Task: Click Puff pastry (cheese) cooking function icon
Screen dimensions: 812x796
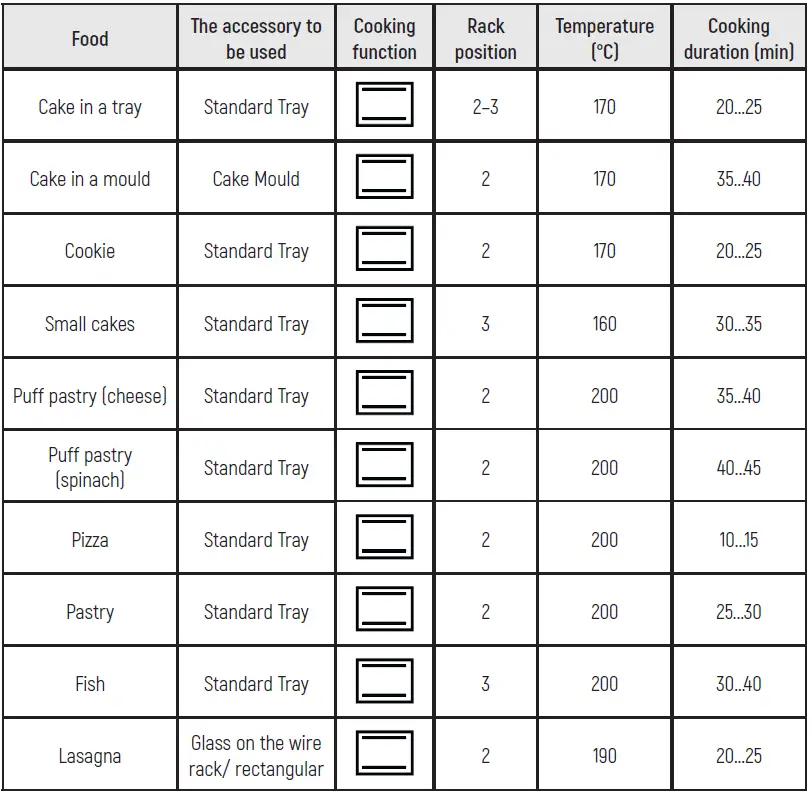Action: 384,394
